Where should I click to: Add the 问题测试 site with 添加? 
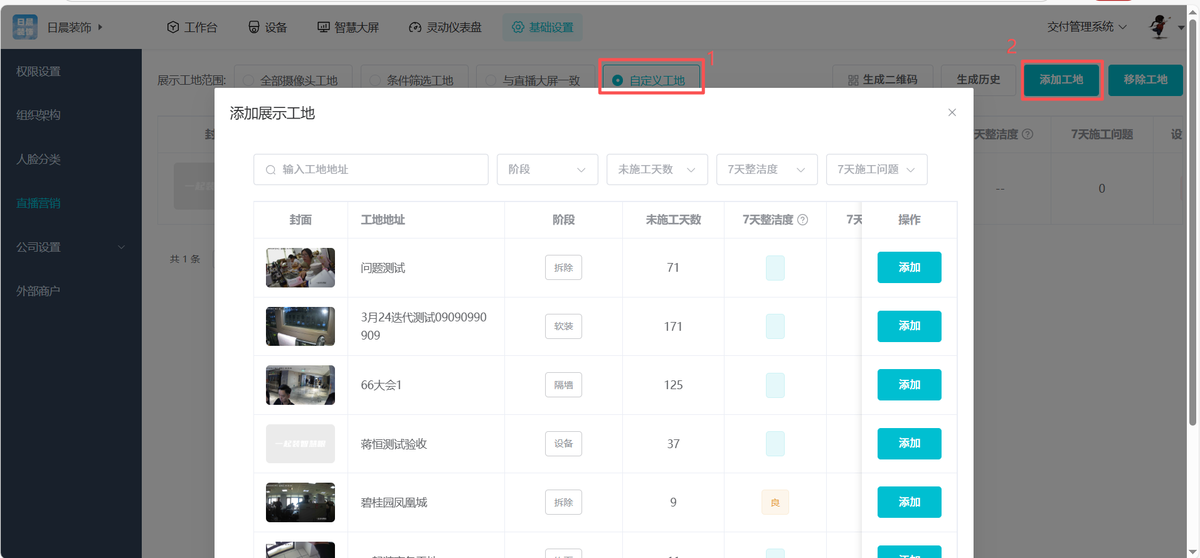[x=909, y=268]
